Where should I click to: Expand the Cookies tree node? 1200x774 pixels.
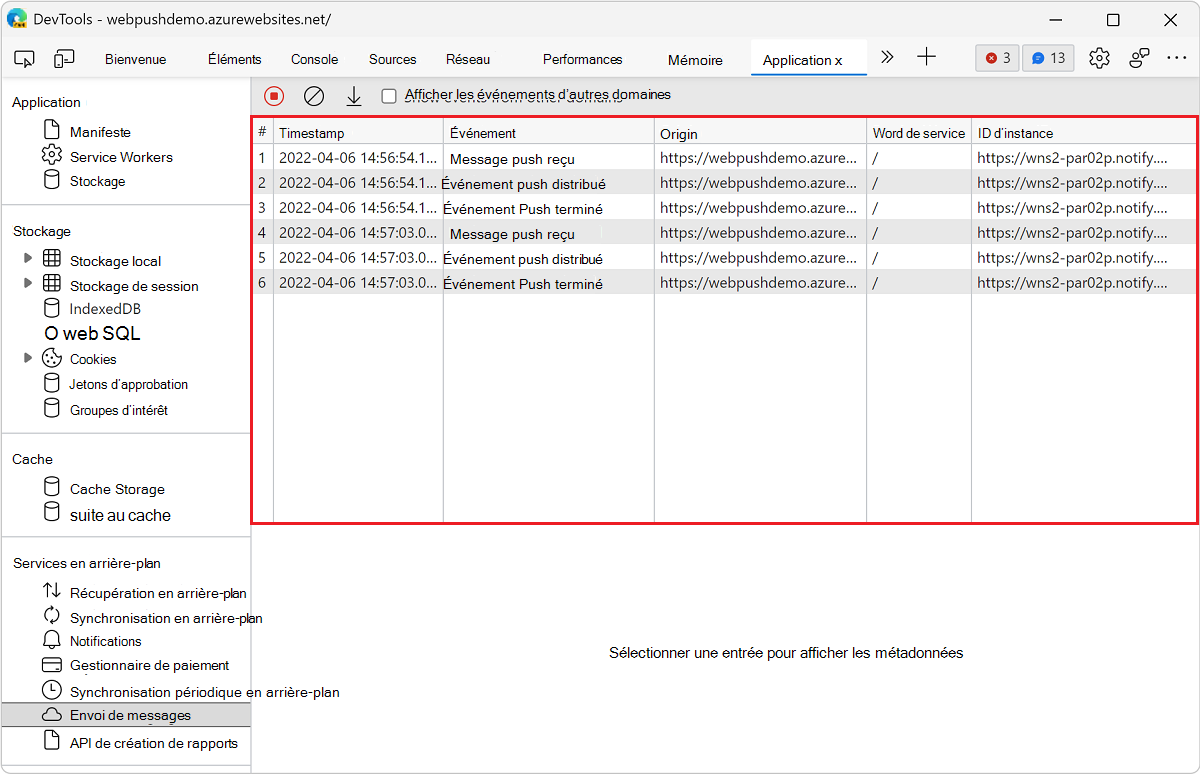pyautogui.click(x=28, y=358)
